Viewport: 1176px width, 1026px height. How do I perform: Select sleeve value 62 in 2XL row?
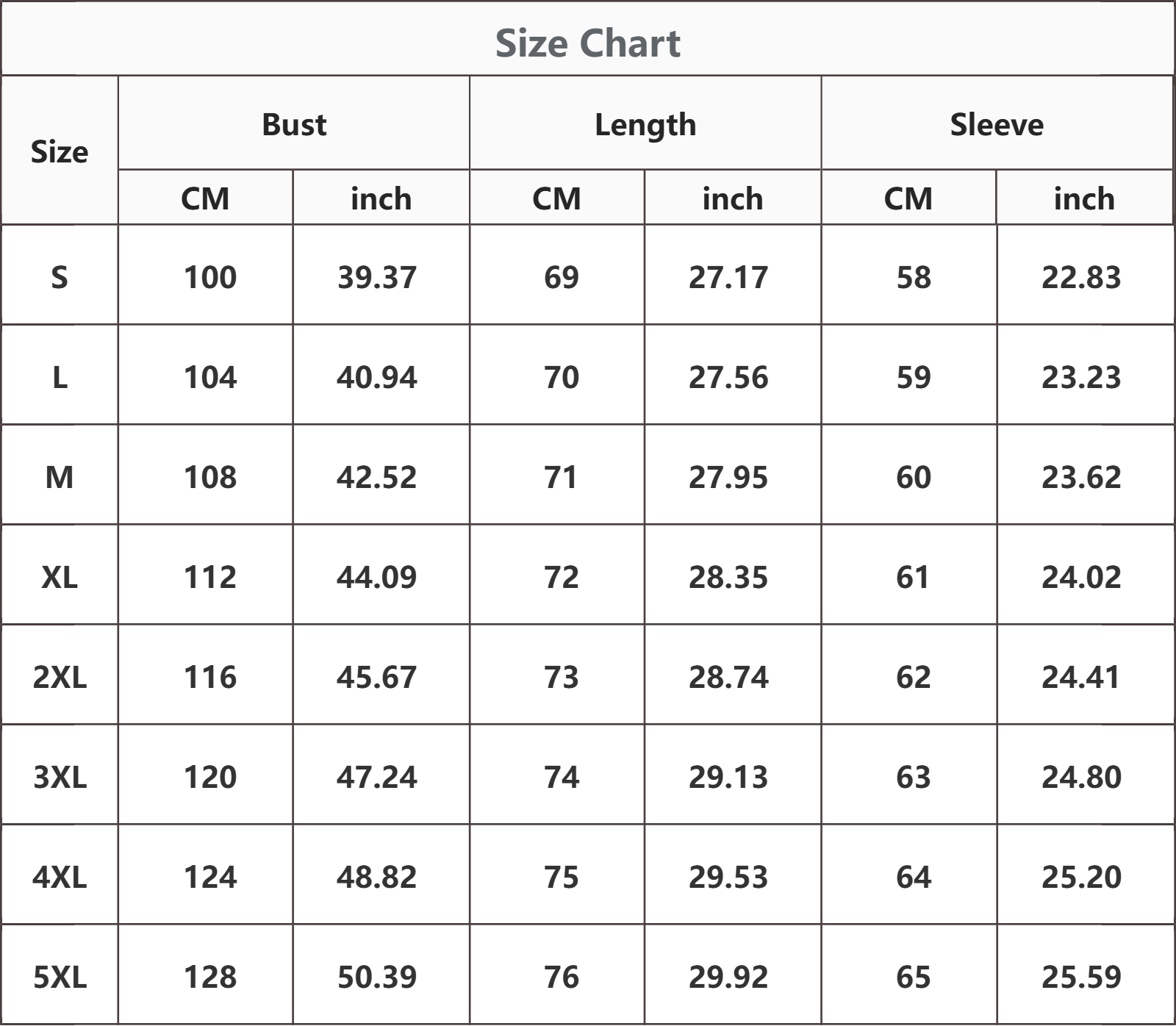click(914, 677)
